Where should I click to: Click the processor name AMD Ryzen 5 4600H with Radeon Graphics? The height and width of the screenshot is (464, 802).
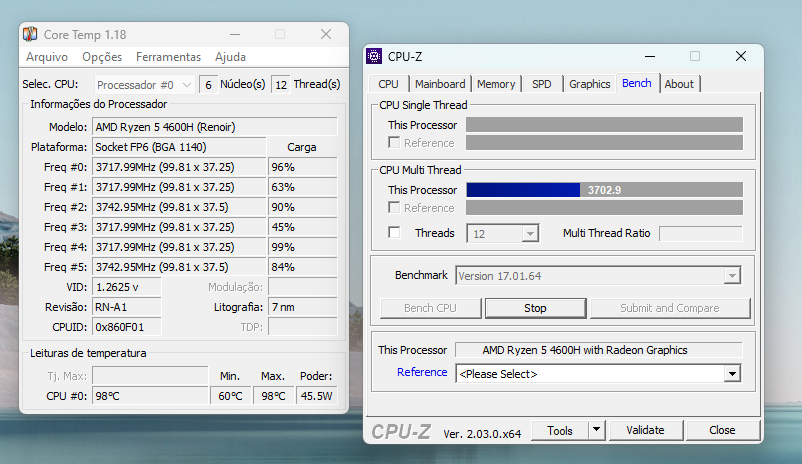tap(598, 350)
